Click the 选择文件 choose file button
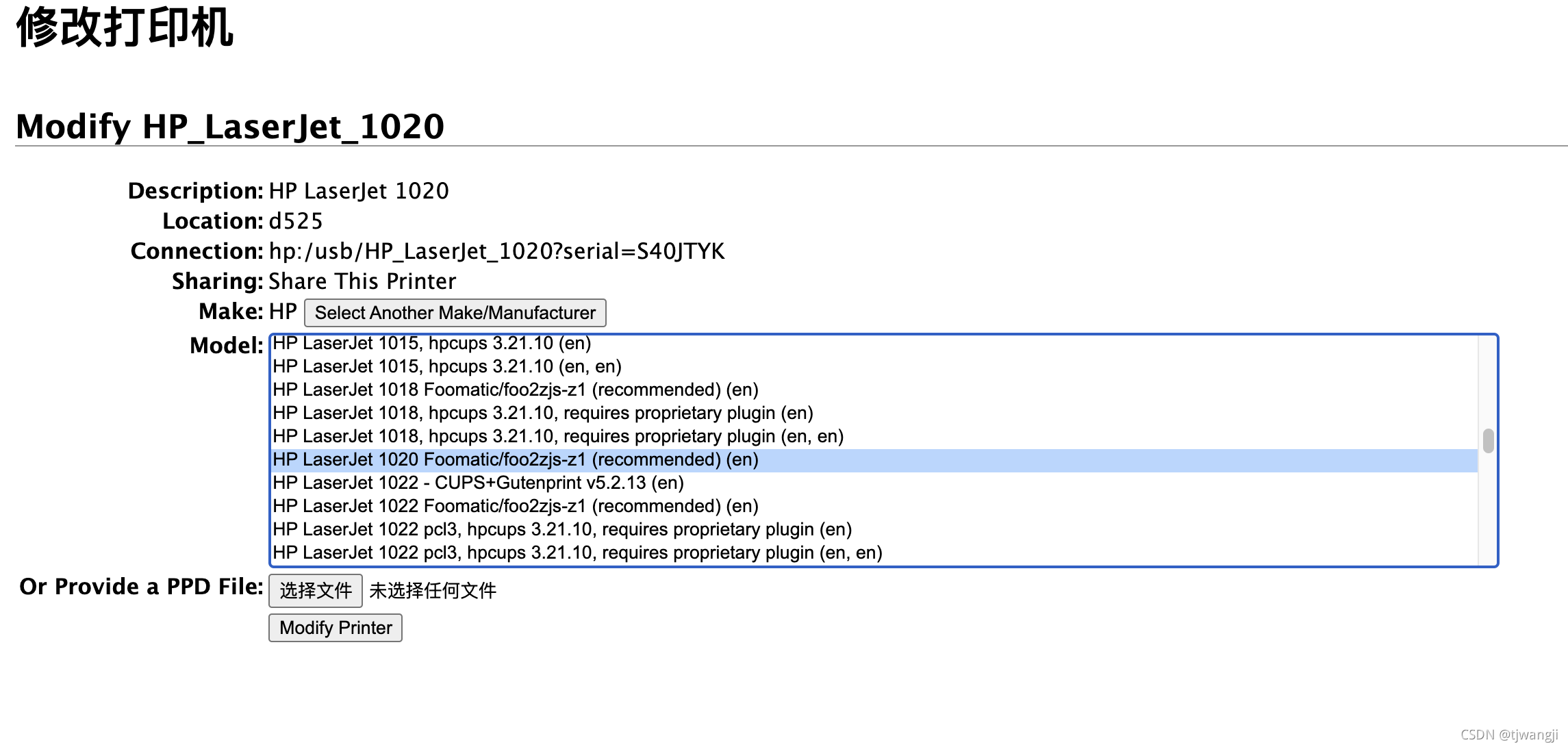Image resolution: width=1568 pixels, height=749 pixels. tap(315, 590)
